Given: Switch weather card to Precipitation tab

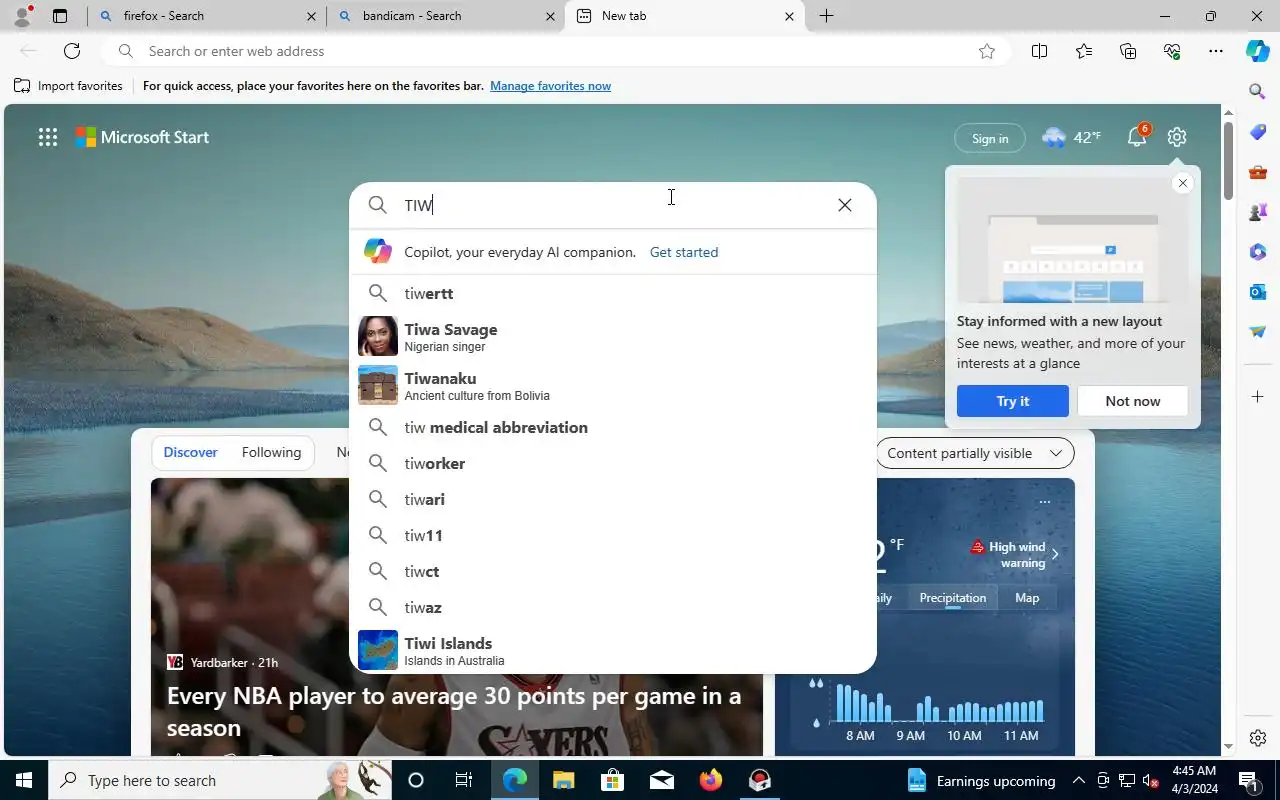Looking at the screenshot, I should (952, 598).
